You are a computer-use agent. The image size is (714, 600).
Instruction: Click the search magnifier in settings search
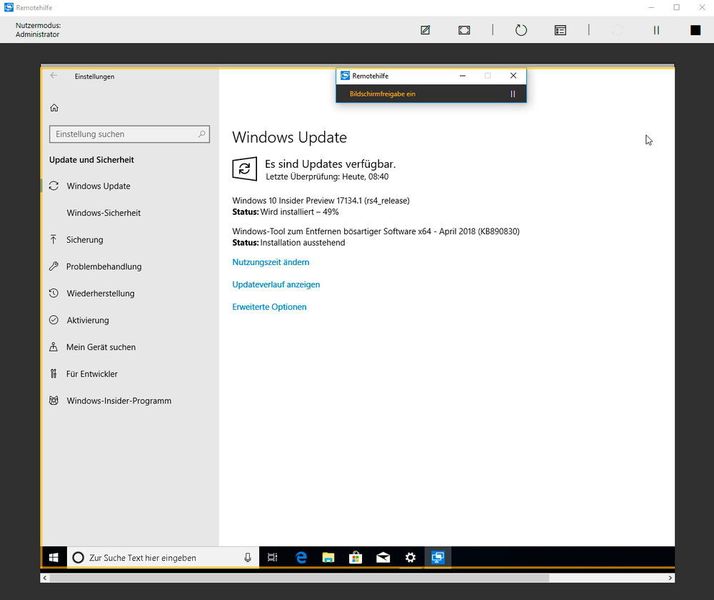click(x=202, y=134)
